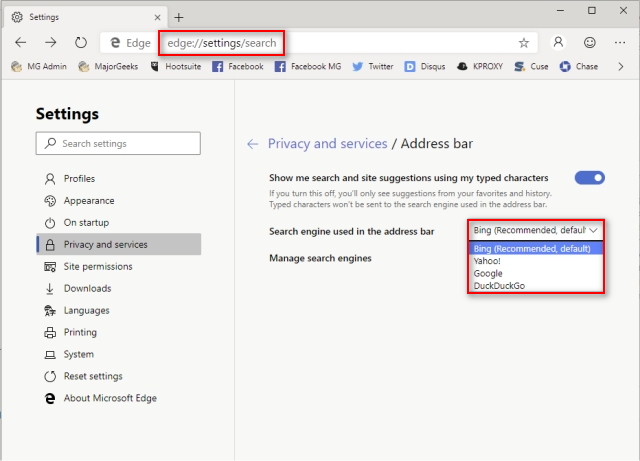Image resolution: width=640 pixels, height=461 pixels.
Task: Go forward with the browser forward arrow
Action: [51, 42]
